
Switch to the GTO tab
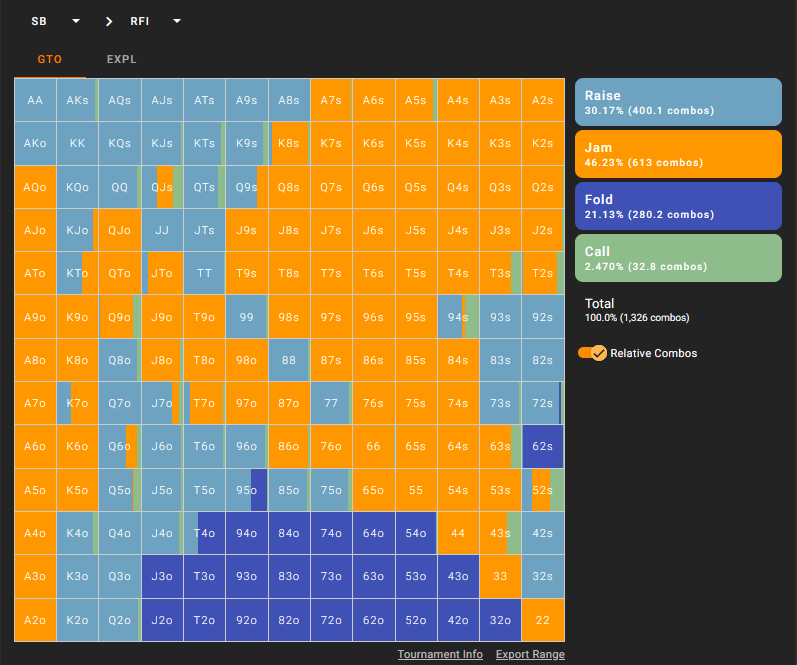[50, 59]
